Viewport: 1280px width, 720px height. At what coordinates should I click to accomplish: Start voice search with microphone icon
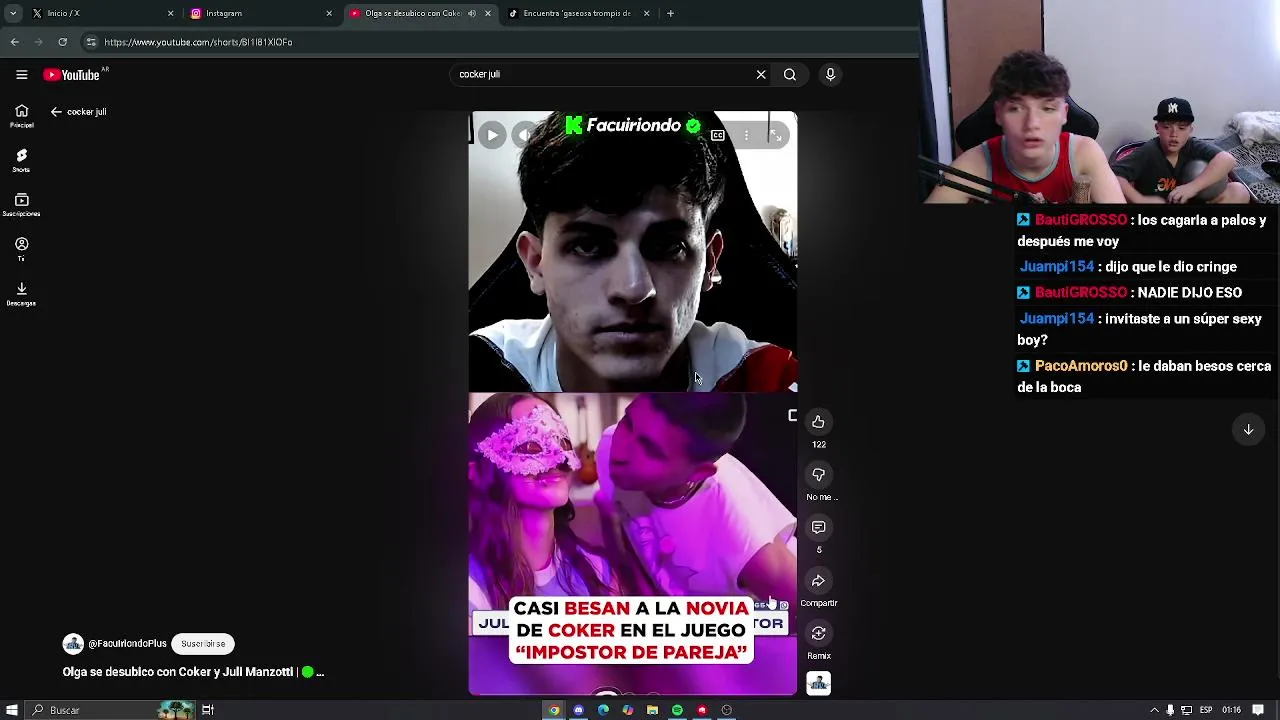[830, 74]
